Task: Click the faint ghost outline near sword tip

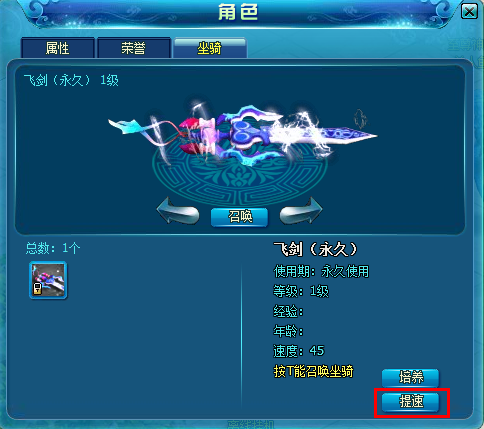Action: click(360, 118)
